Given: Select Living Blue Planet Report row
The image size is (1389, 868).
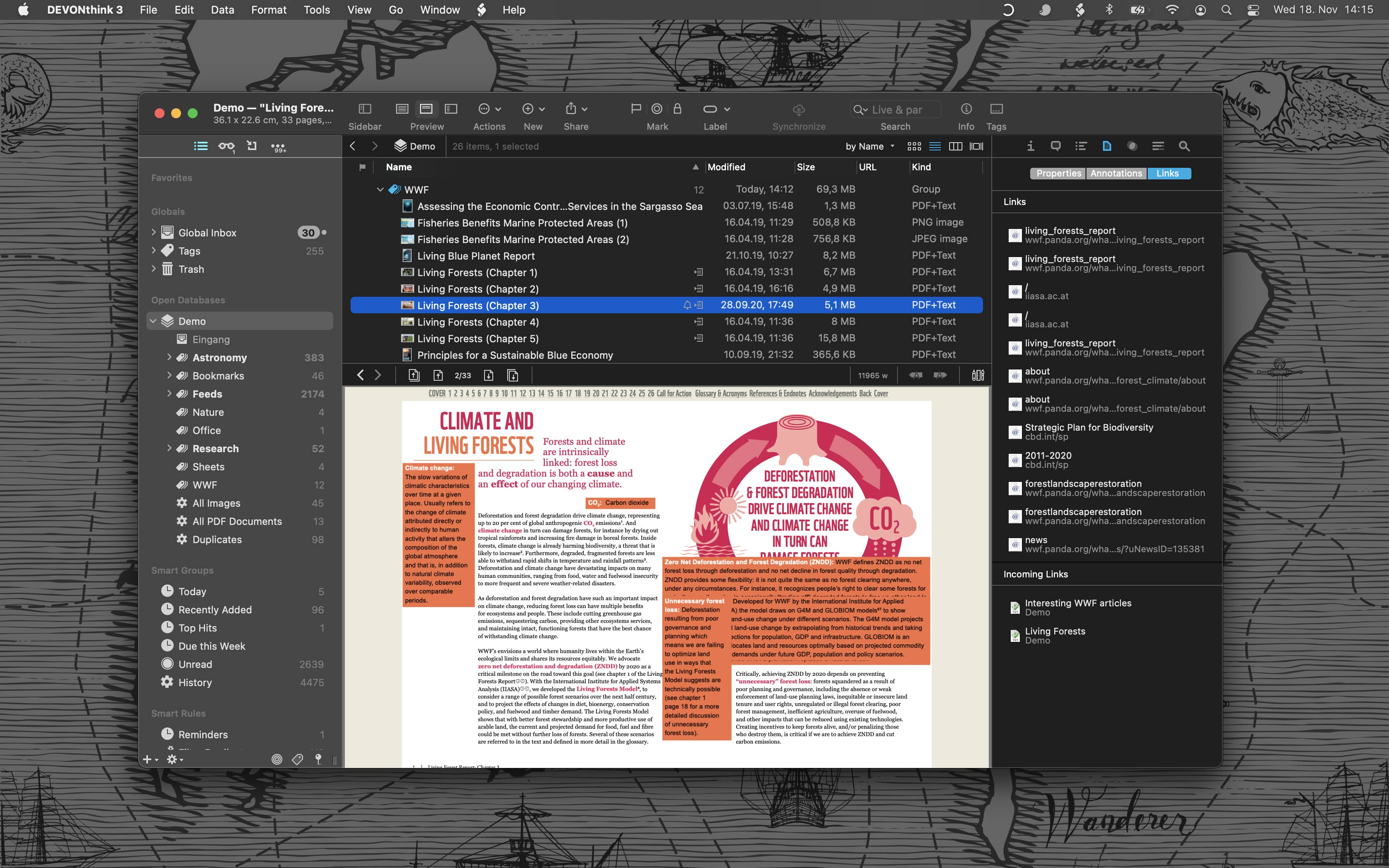Looking at the screenshot, I should [666, 255].
